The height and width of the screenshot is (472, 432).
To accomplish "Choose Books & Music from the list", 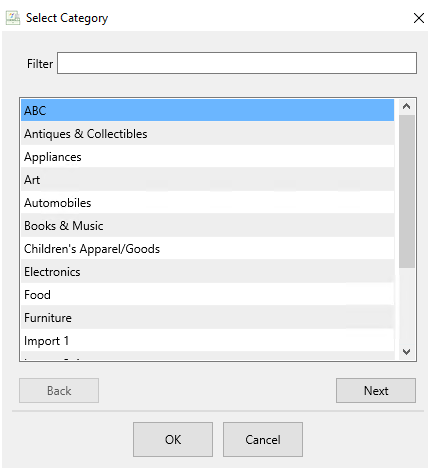I will 207,225.
